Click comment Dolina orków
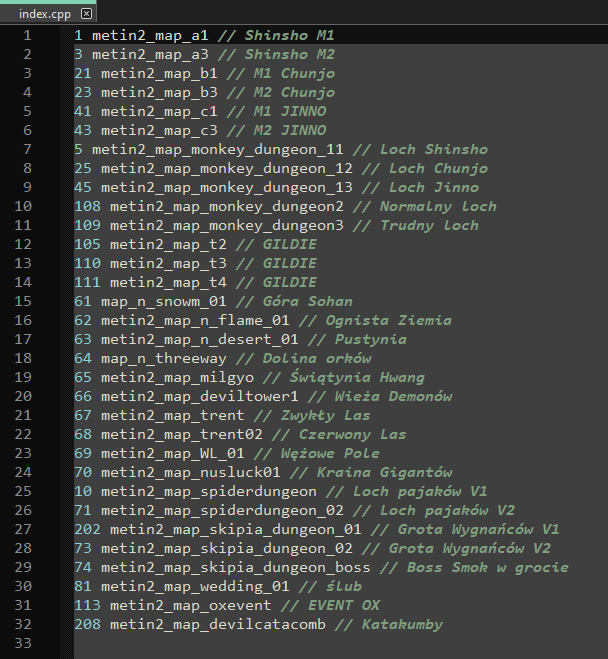Image resolution: width=608 pixels, height=659 pixels. 317,358
